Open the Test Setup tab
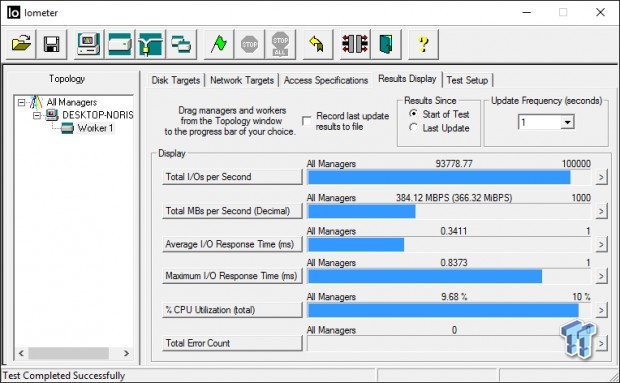Viewport: 620px width, 383px height. click(467, 80)
